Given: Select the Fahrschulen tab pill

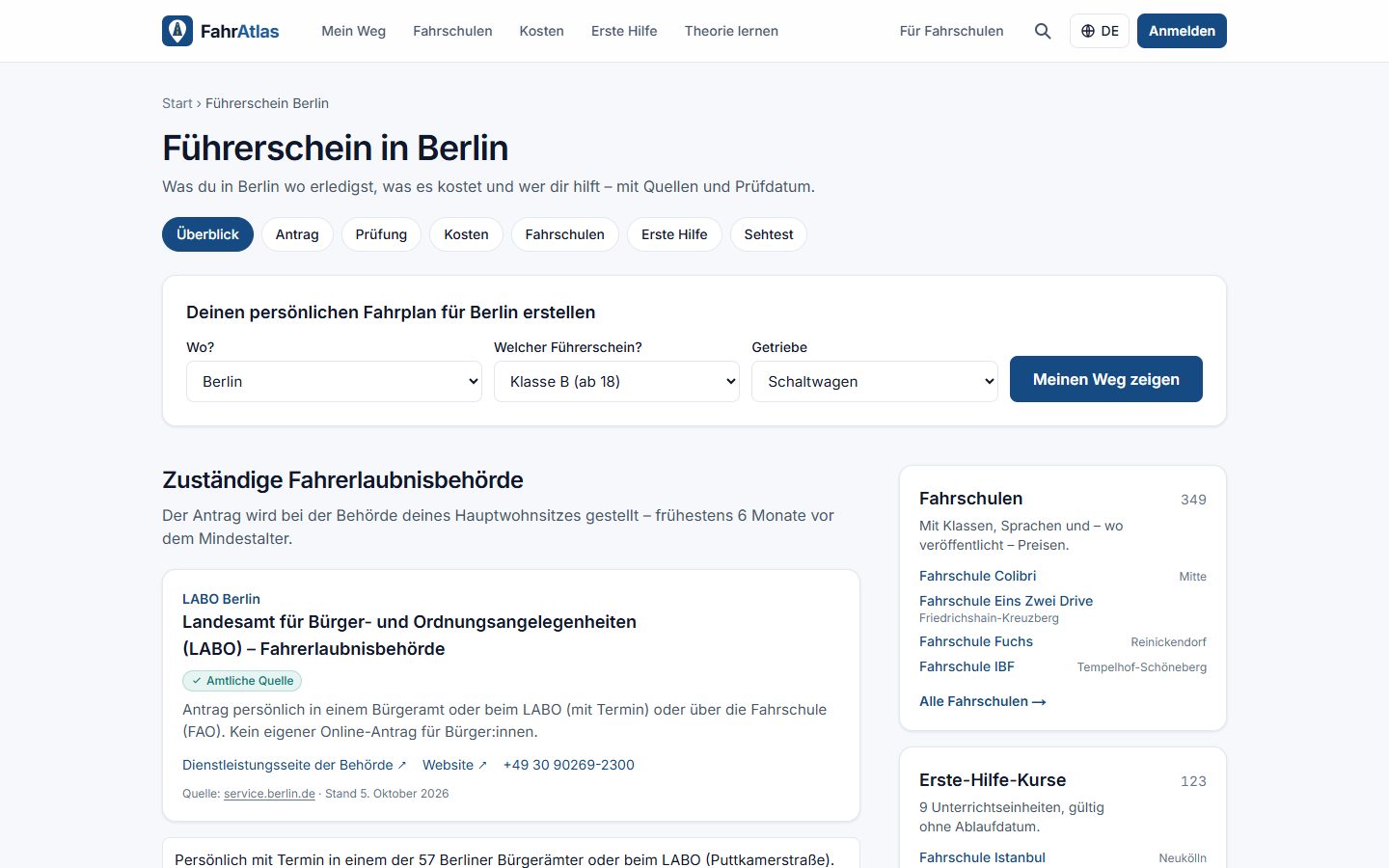Looking at the screenshot, I should (565, 234).
